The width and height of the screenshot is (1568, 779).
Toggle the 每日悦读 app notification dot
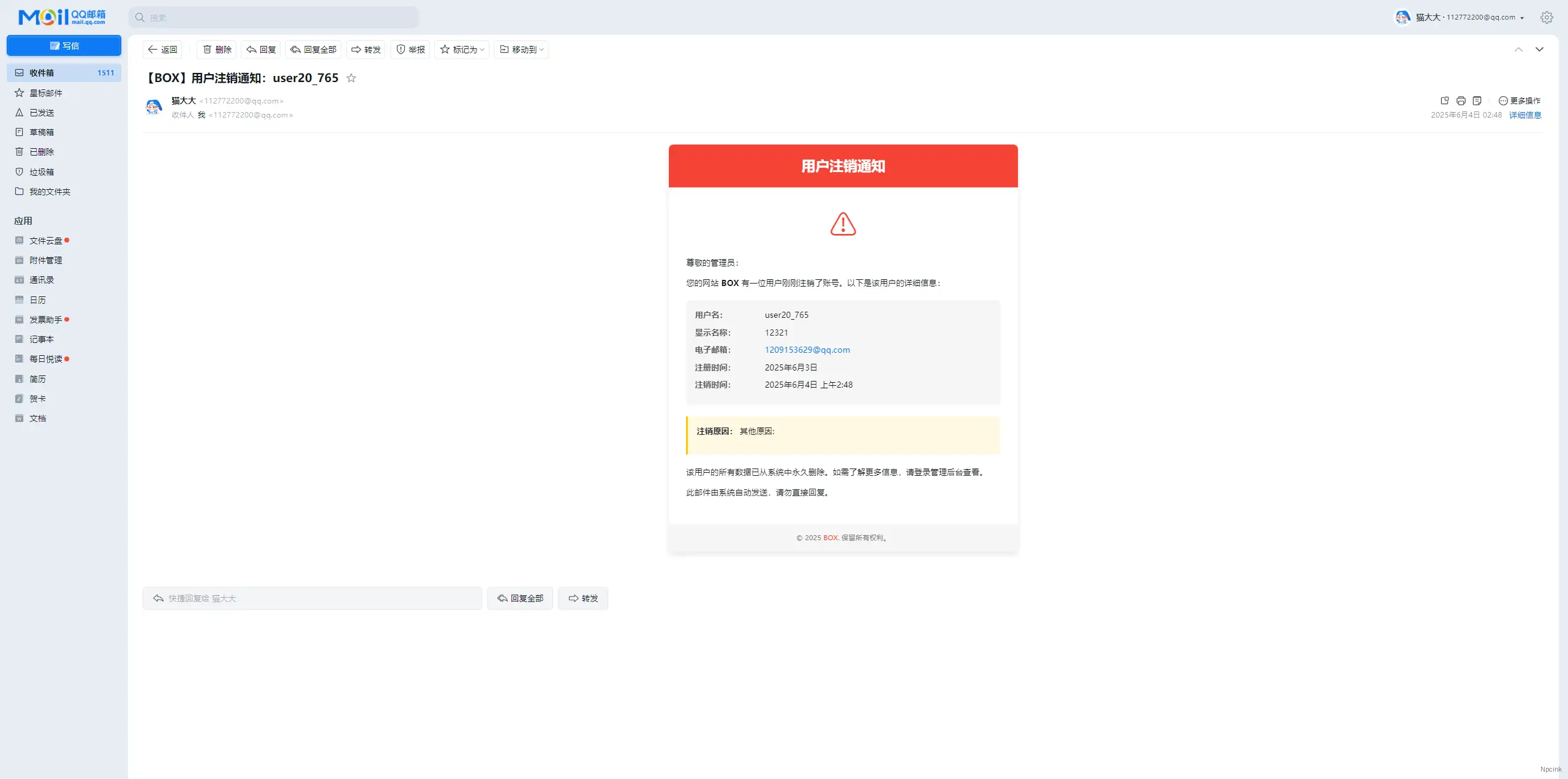67,358
